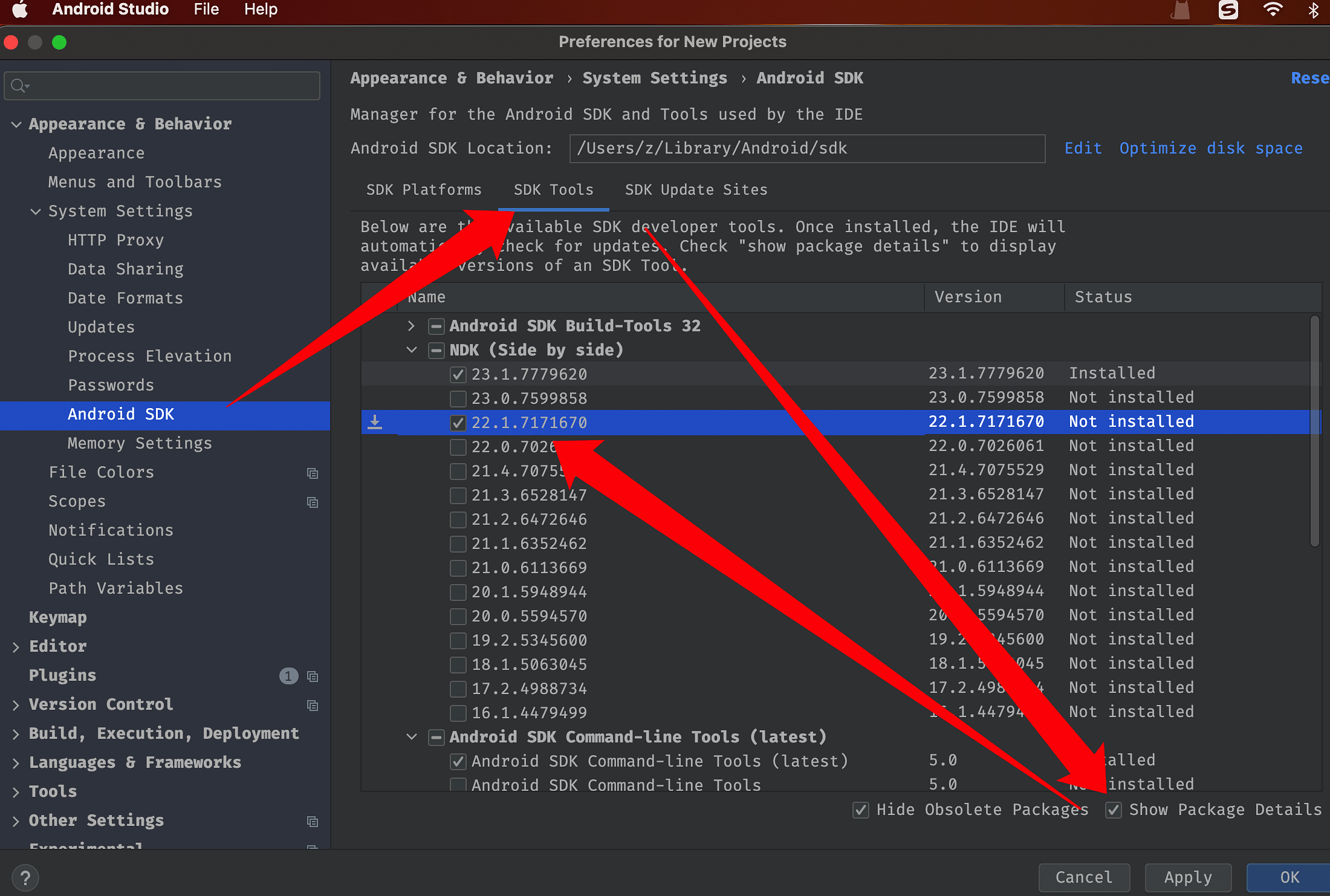
Task: Click project-level icon next to File Colors
Action: (313, 473)
